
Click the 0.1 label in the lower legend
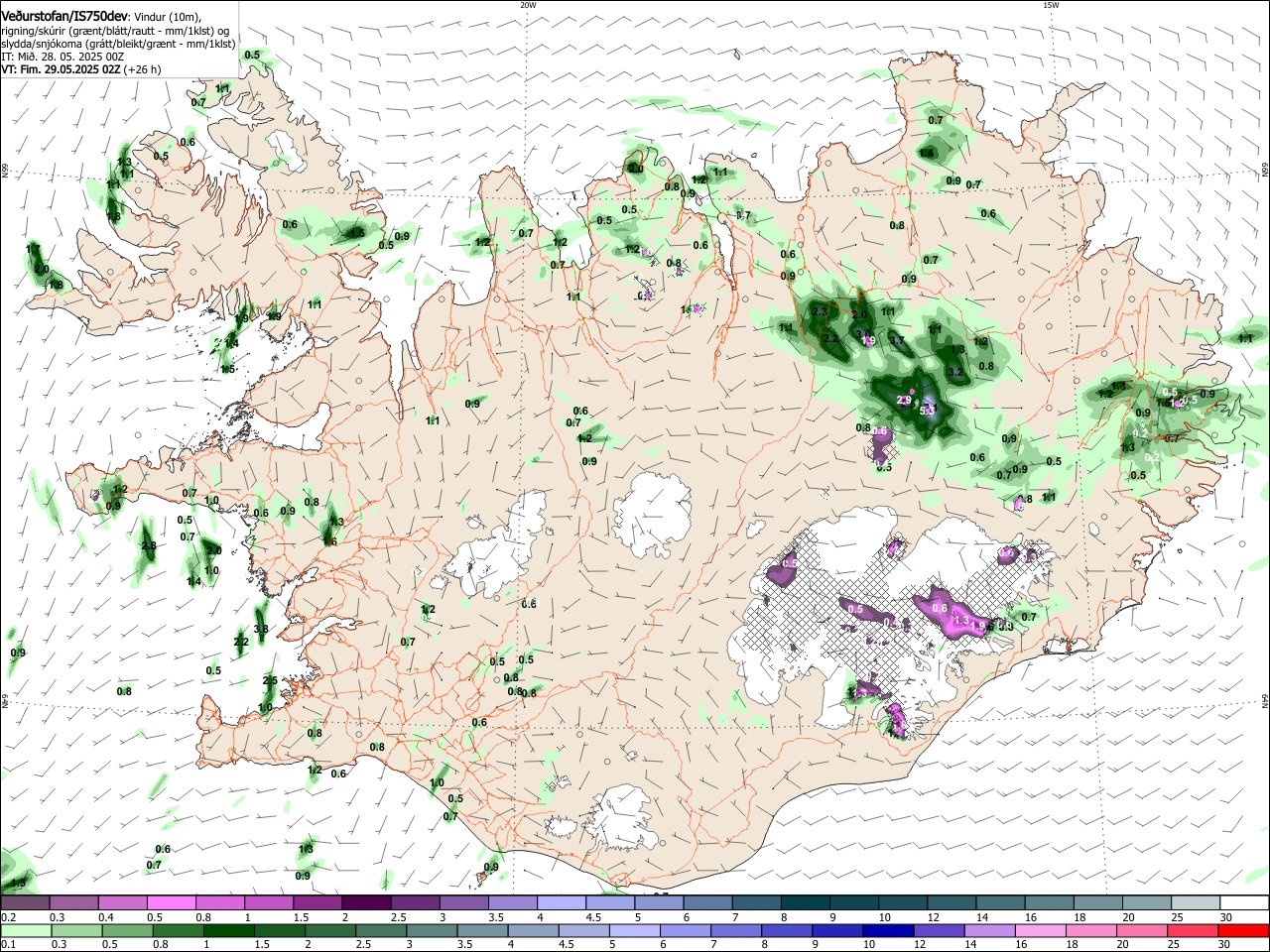[7, 945]
